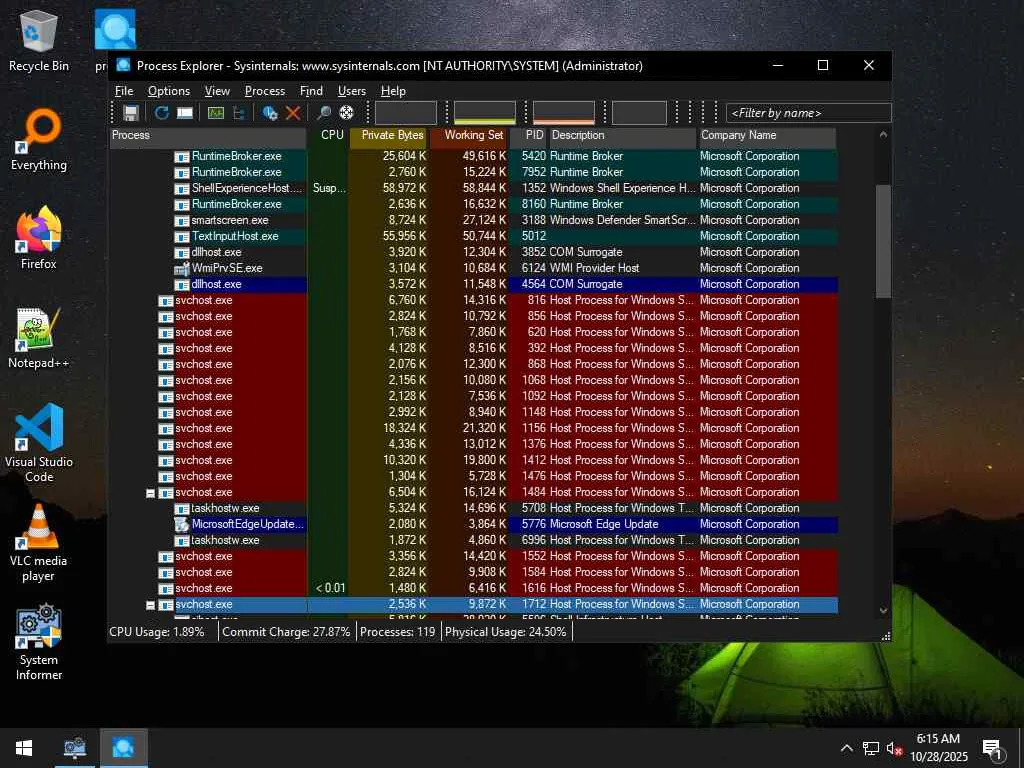Open the Everything desktop shortcut
Screen dimensions: 1024x768
(39, 139)
